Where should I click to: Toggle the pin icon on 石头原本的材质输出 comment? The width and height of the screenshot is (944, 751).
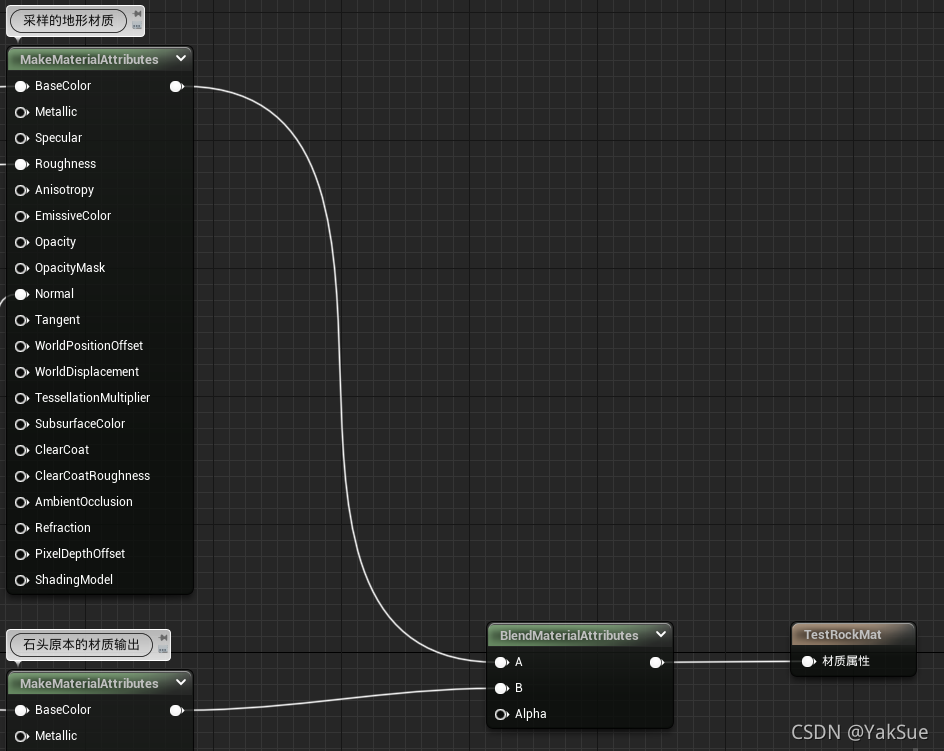[x=163, y=638]
